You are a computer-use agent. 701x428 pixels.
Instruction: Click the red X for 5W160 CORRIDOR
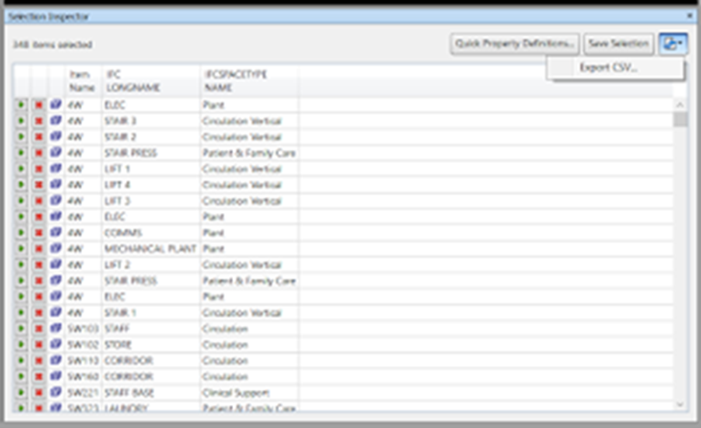pyautogui.click(x=39, y=377)
